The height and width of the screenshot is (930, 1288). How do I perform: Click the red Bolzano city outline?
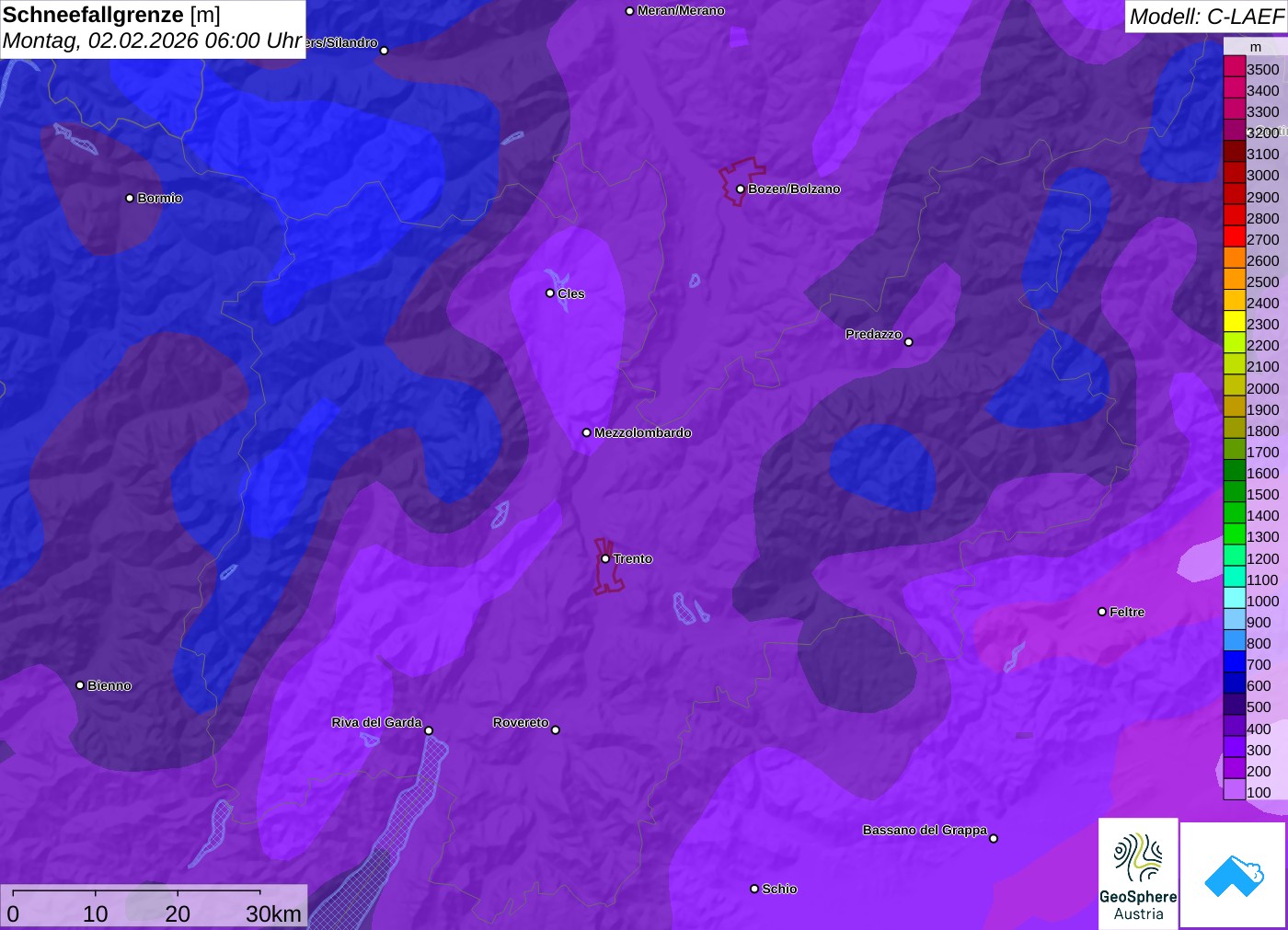click(x=741, y=181)
